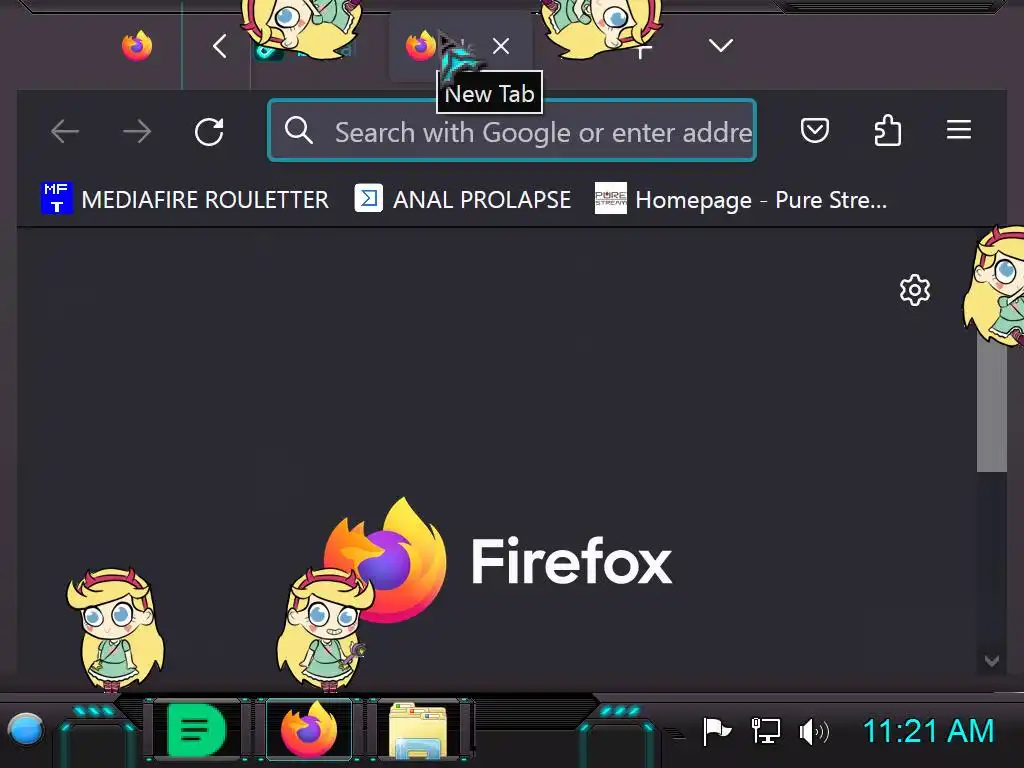Focus the Search with Google address bar
This screenshot has height=768, width=1024.
[512, 131]
